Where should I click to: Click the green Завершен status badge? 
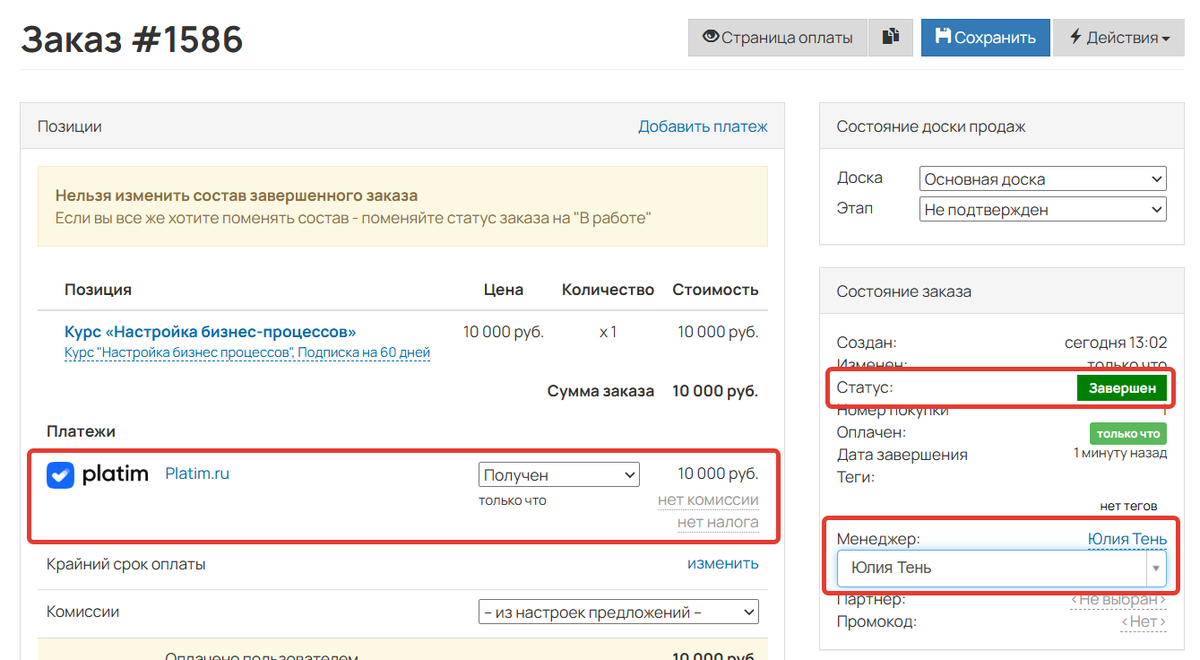click(x=1122, y=387)
